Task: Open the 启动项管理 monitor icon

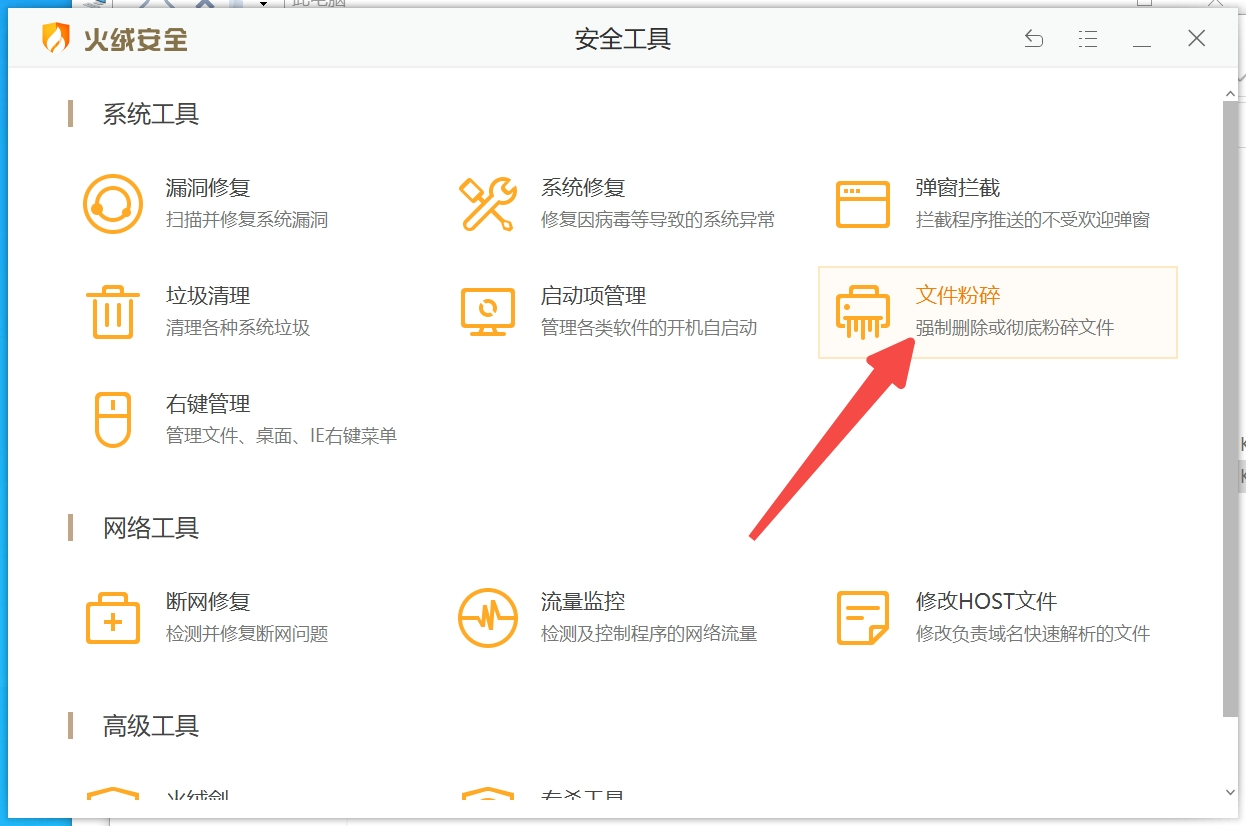Action: [x=487, y=312]
